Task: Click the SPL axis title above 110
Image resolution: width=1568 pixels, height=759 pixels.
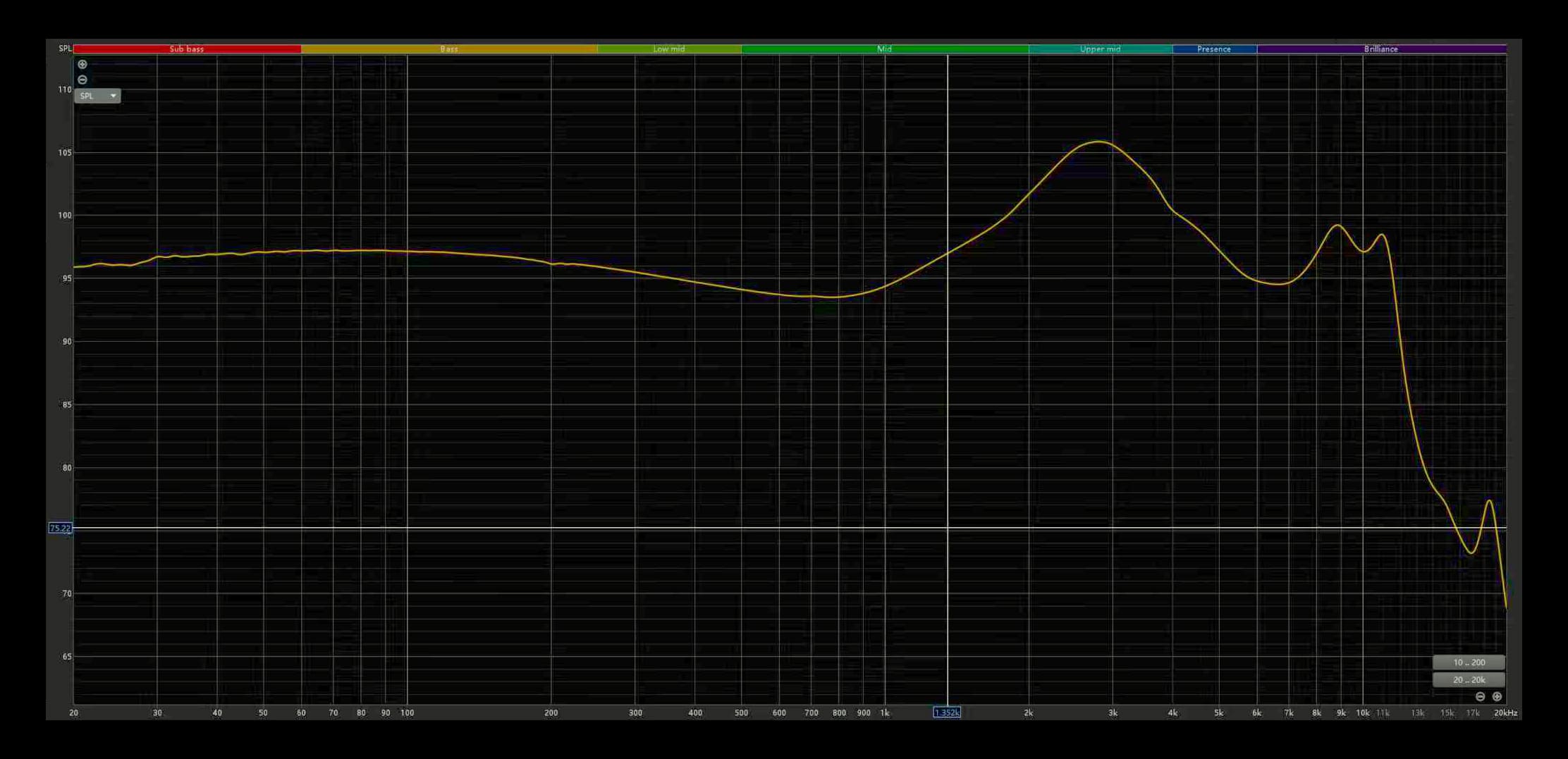Action: pos(65,49)
